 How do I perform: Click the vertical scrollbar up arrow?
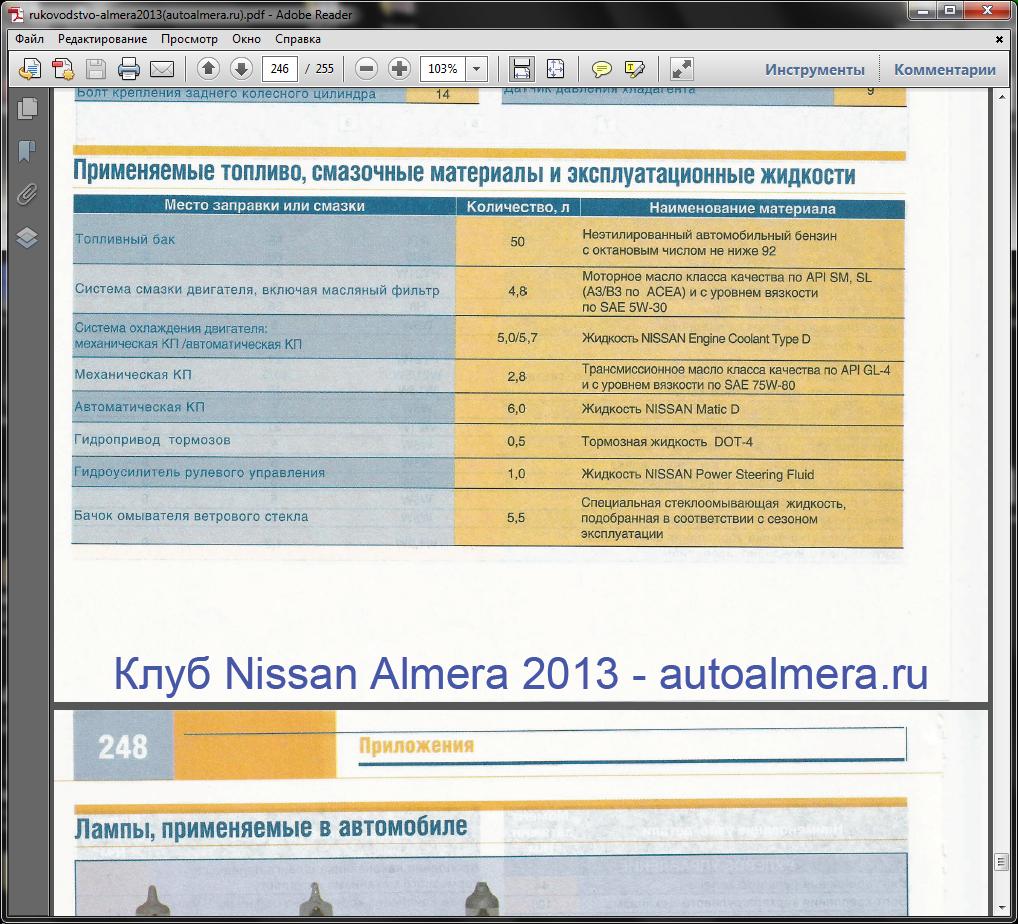[x=1001, y=96]
